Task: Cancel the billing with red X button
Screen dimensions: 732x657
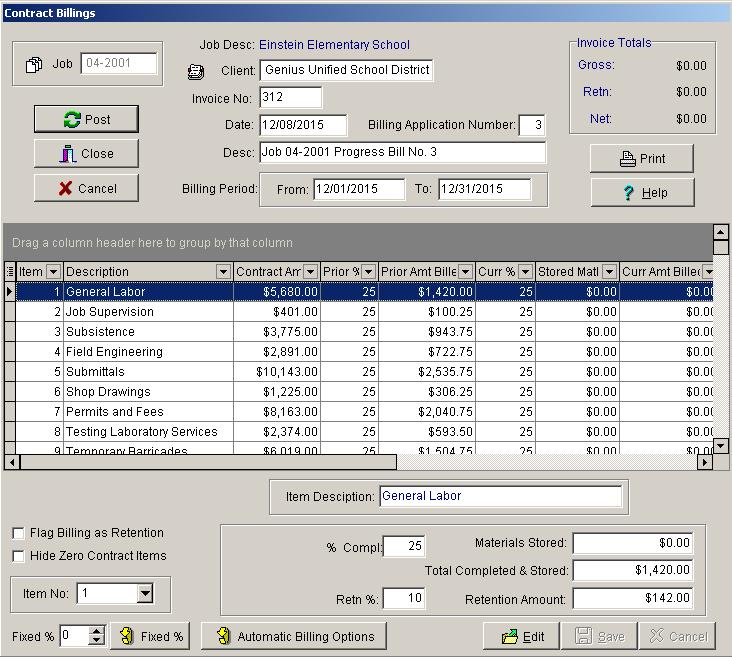Action: click(x=86, y=188)
